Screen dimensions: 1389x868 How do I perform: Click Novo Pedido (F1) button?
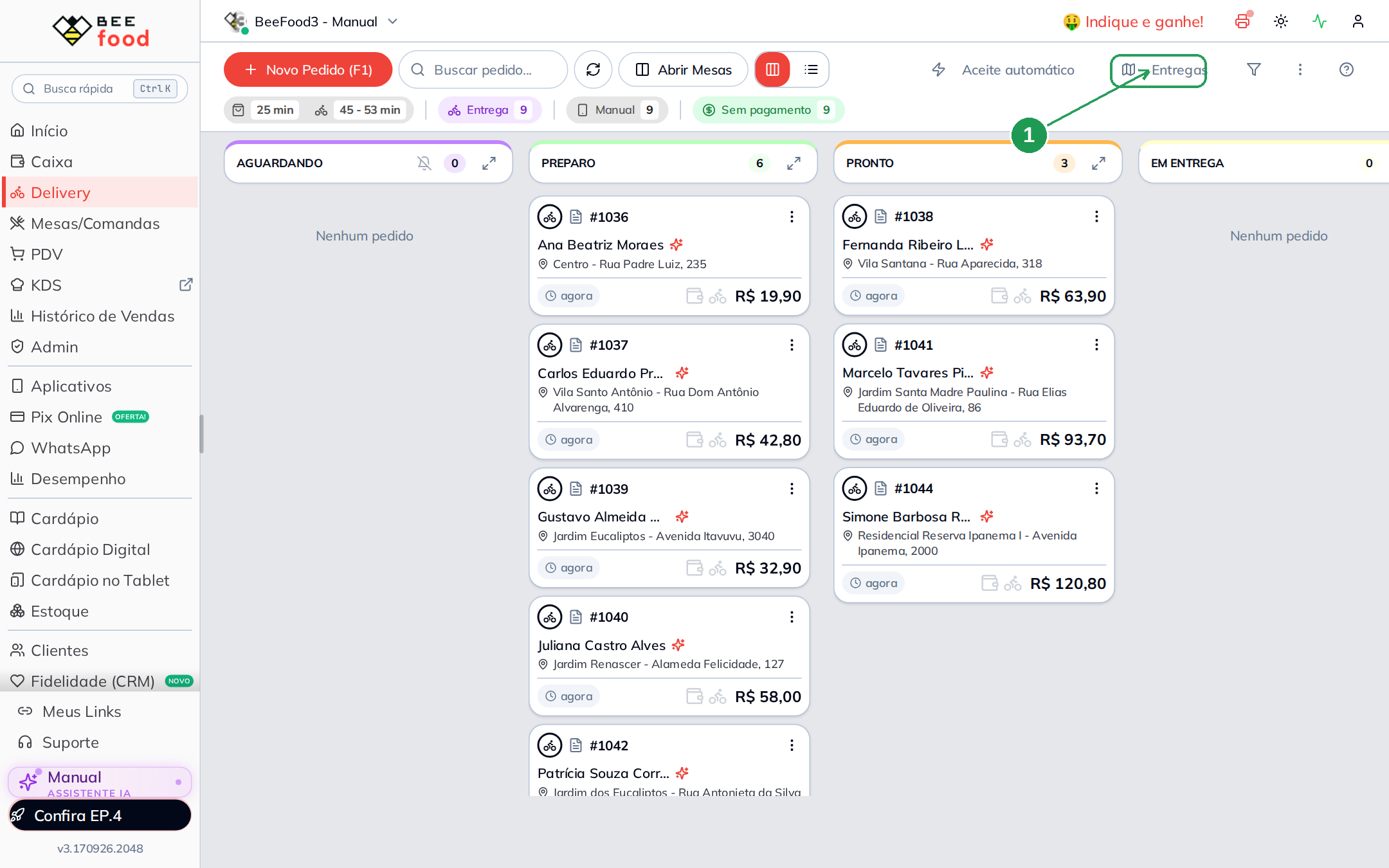click(308, 69)
